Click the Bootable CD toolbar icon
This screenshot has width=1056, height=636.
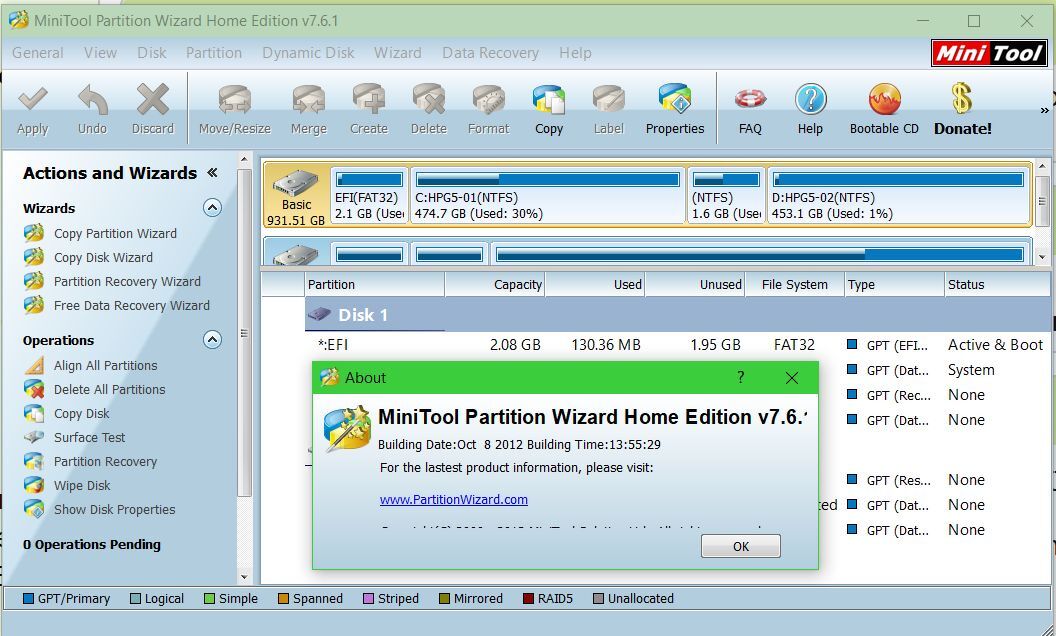tap(884, 100)
